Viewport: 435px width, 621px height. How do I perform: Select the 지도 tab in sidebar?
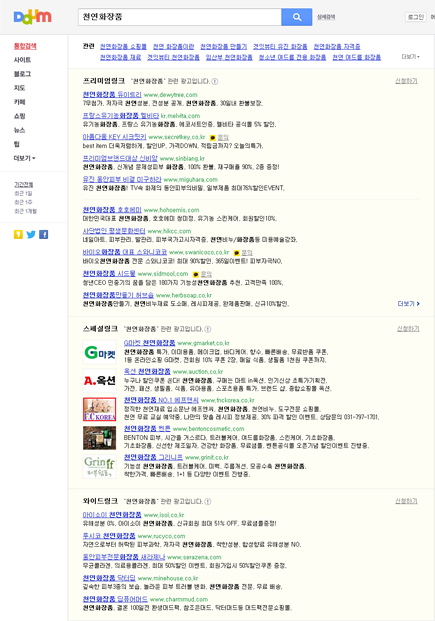tap(19, 88)
